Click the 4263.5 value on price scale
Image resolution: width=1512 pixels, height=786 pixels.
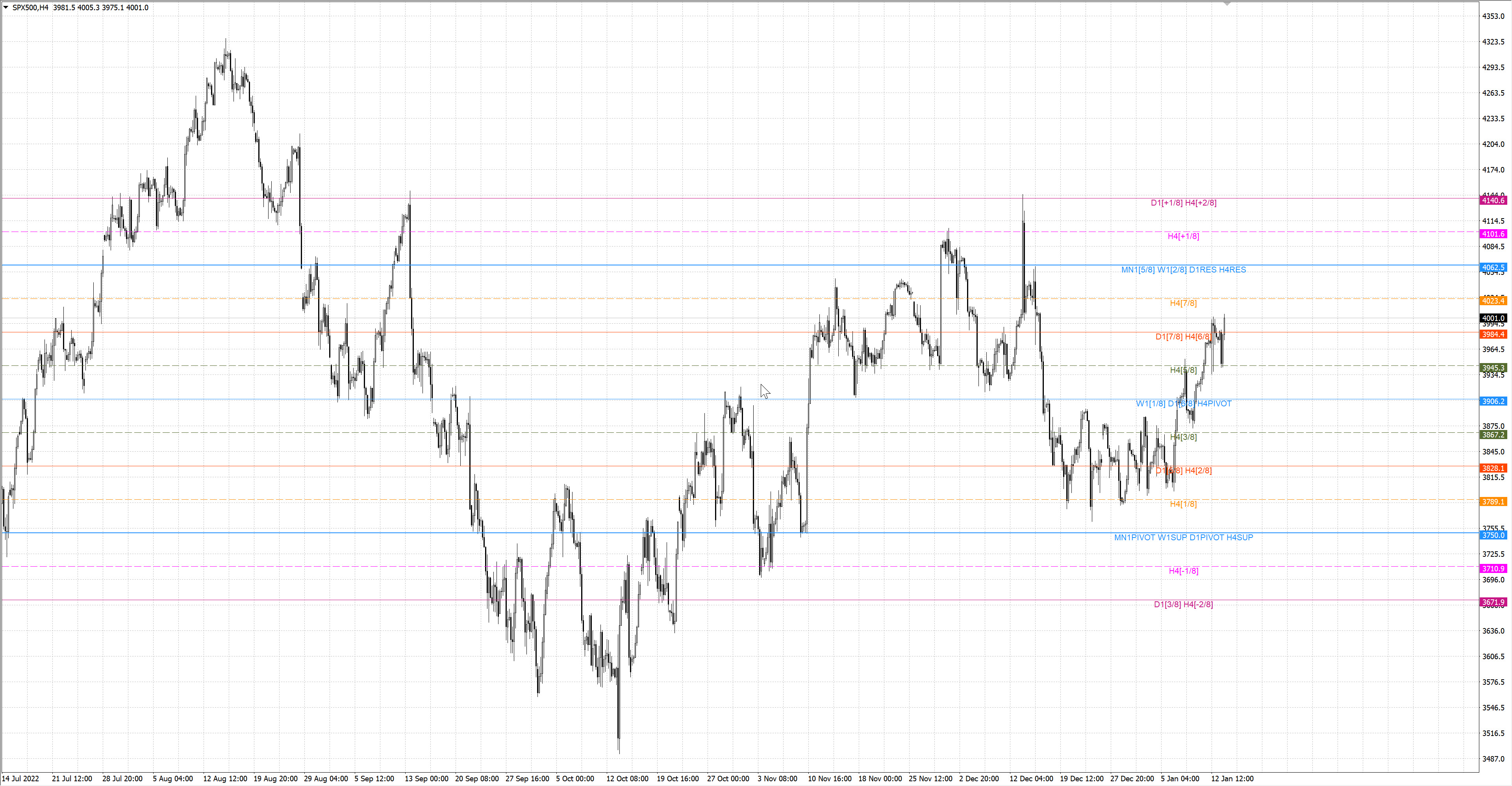pos(1493,93)
